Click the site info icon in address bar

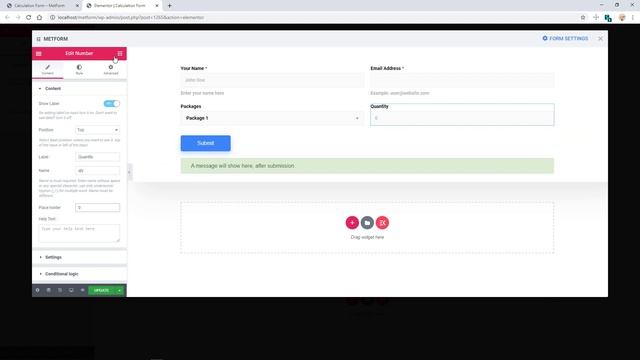click(x=52, y=18)
